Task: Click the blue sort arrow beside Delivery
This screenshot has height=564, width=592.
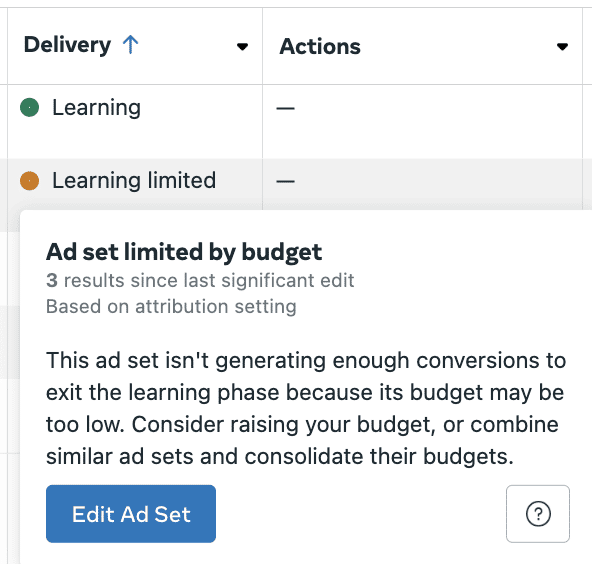Action: click(x=130, y=45)
